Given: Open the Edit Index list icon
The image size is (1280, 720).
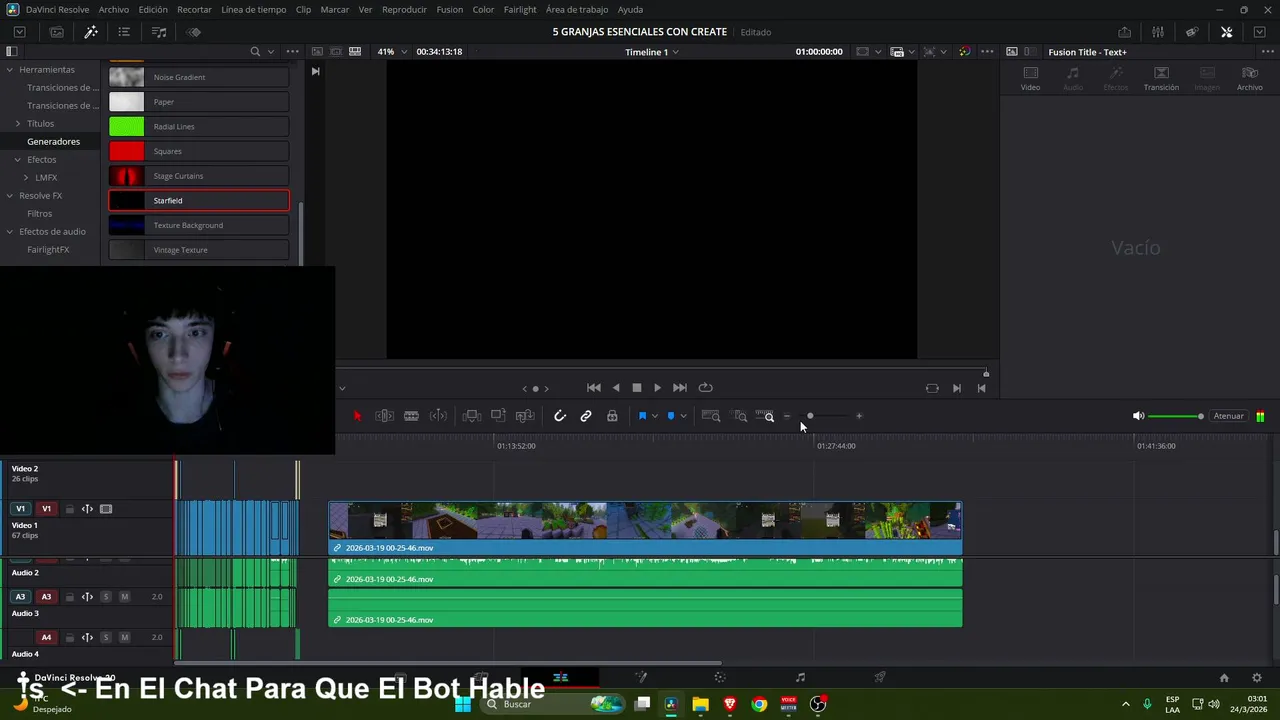Looking at the screenshot, I should pos(124,32).
